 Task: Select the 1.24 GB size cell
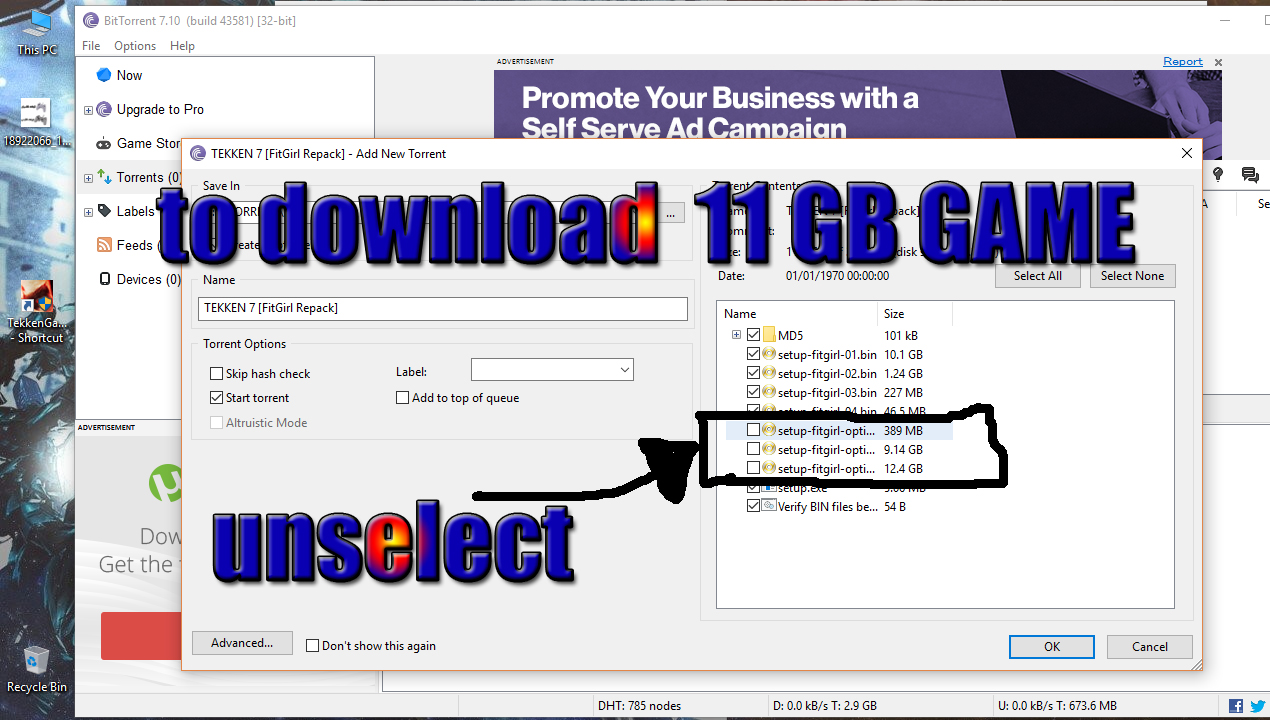[903, 373]
